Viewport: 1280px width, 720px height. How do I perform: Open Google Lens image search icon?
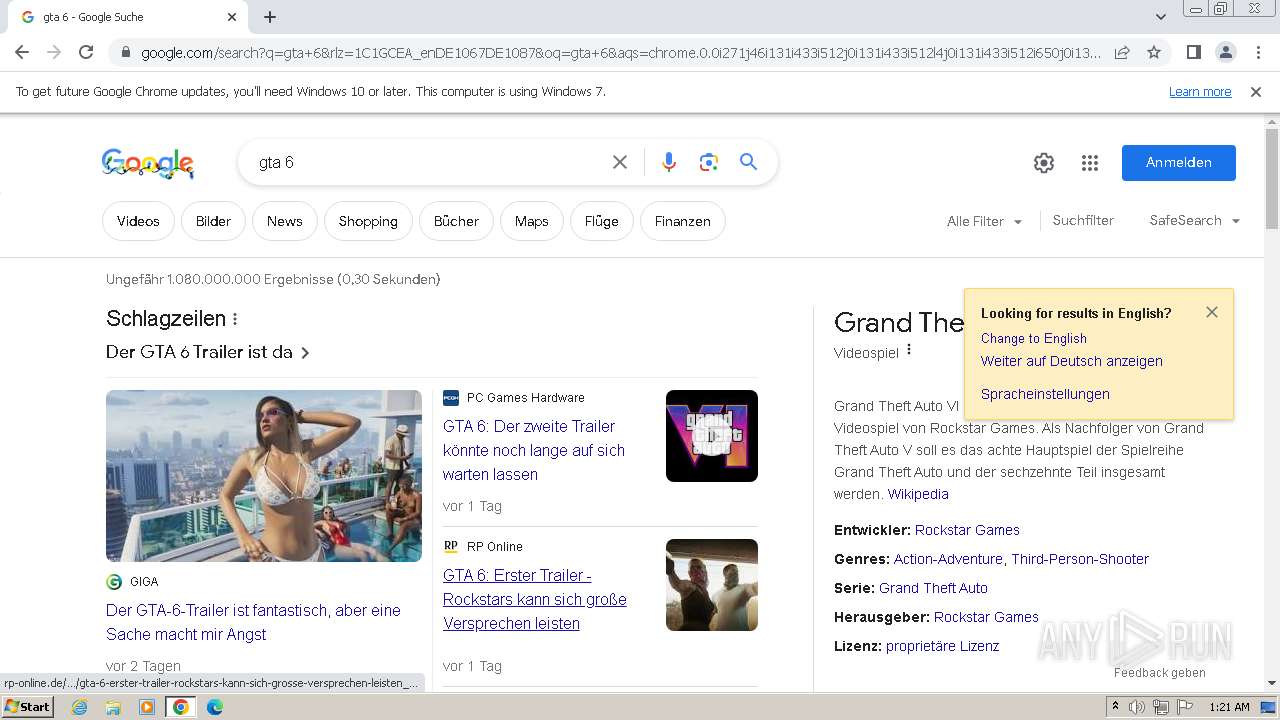(x=709, y=162)
